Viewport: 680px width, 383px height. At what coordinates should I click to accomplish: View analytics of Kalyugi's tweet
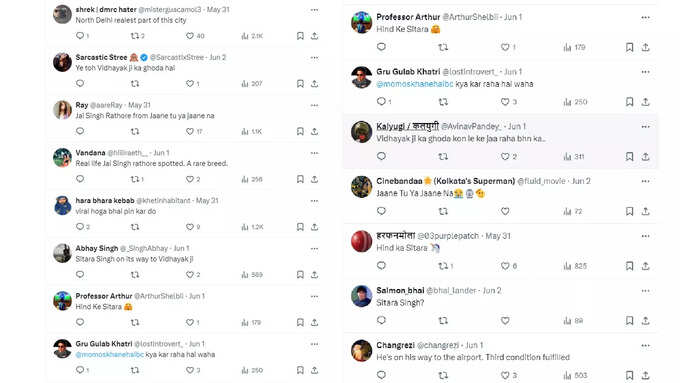click(567, 157)
